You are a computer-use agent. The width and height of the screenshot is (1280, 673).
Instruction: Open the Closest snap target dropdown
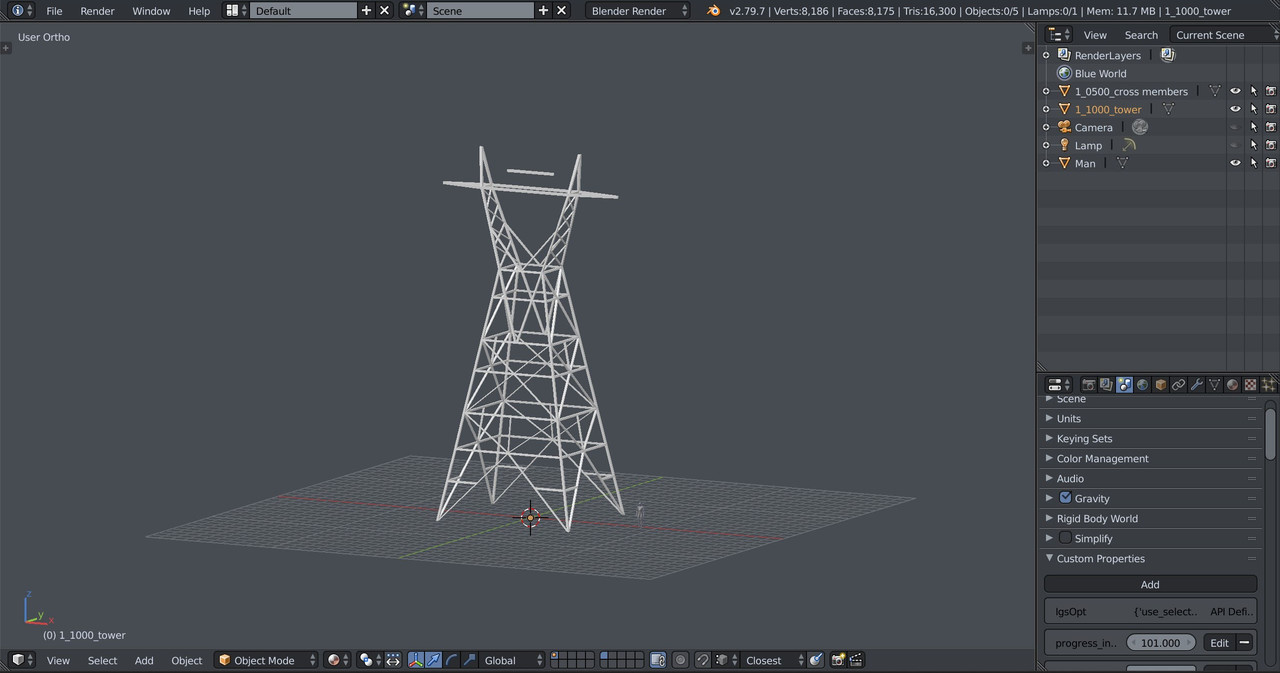[774, 660]
